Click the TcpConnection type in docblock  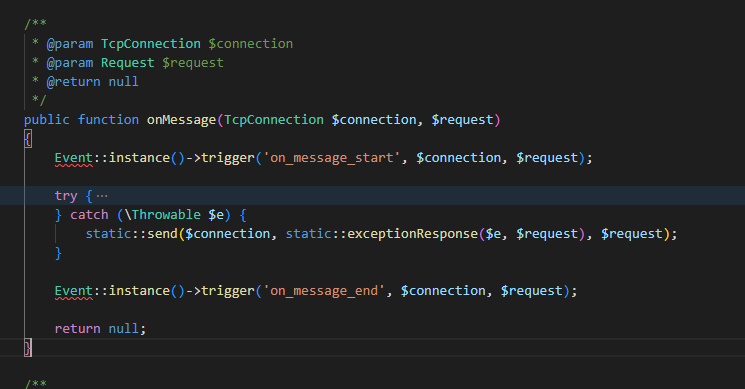(x=151, y=44)
